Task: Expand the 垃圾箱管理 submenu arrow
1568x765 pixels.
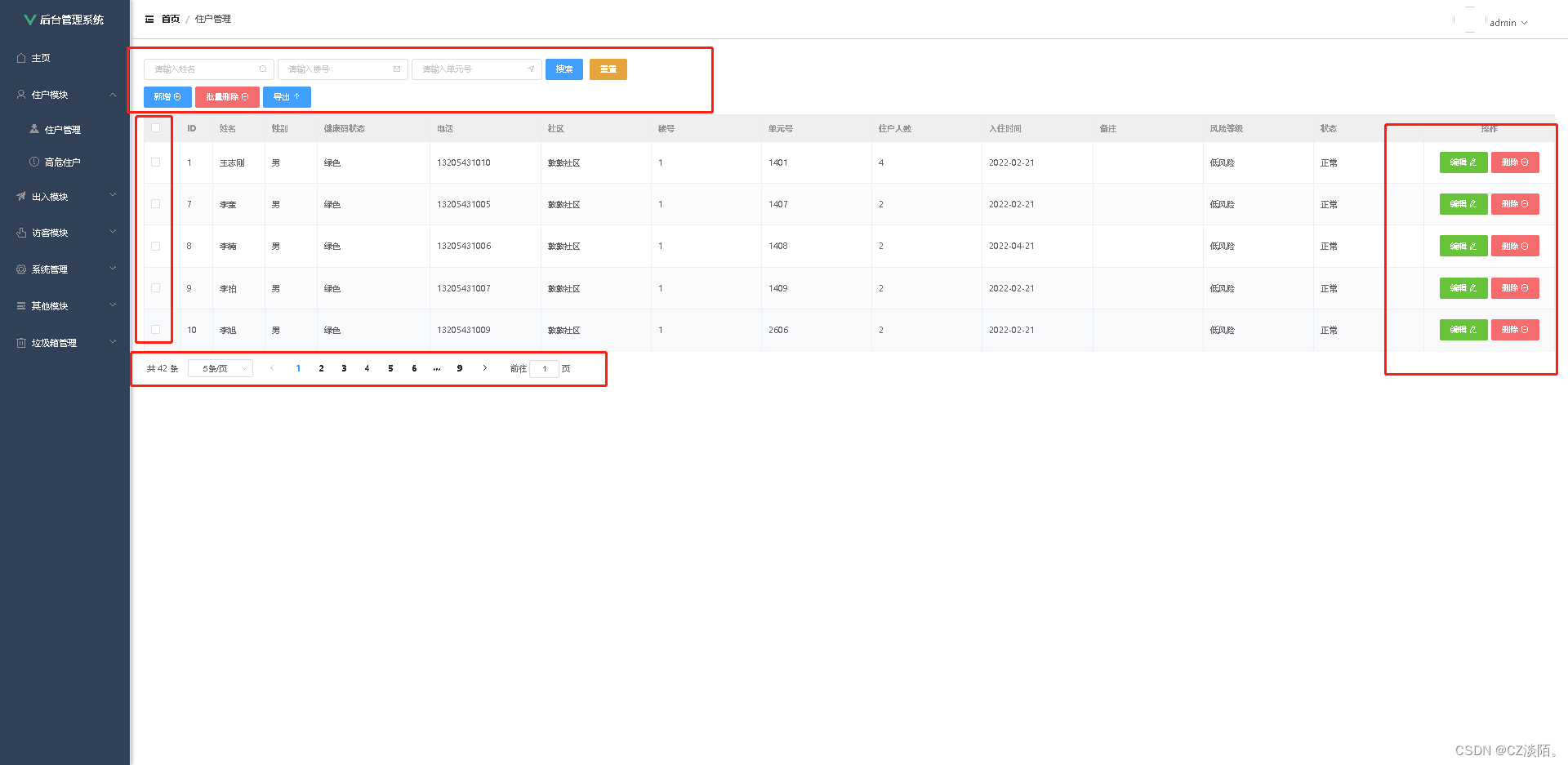Action: coord(113,342)
